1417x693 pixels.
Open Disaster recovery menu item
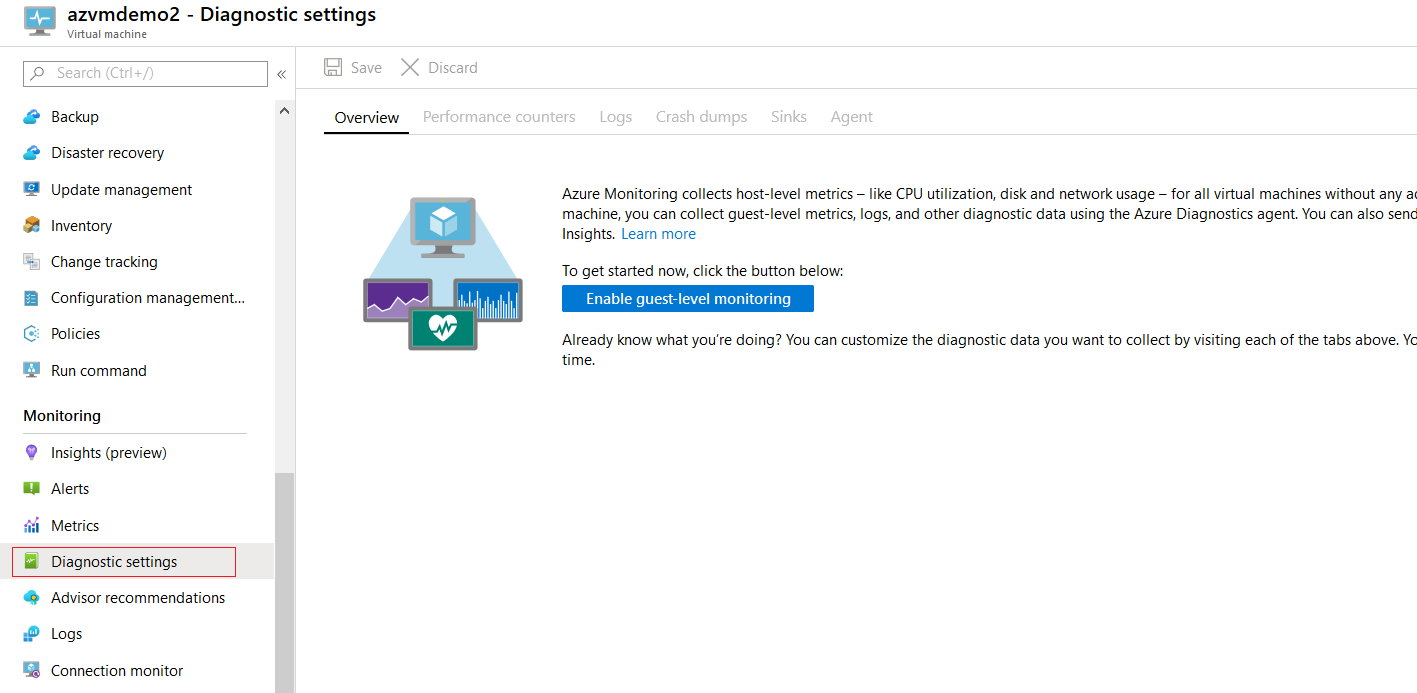coord(108,153)
